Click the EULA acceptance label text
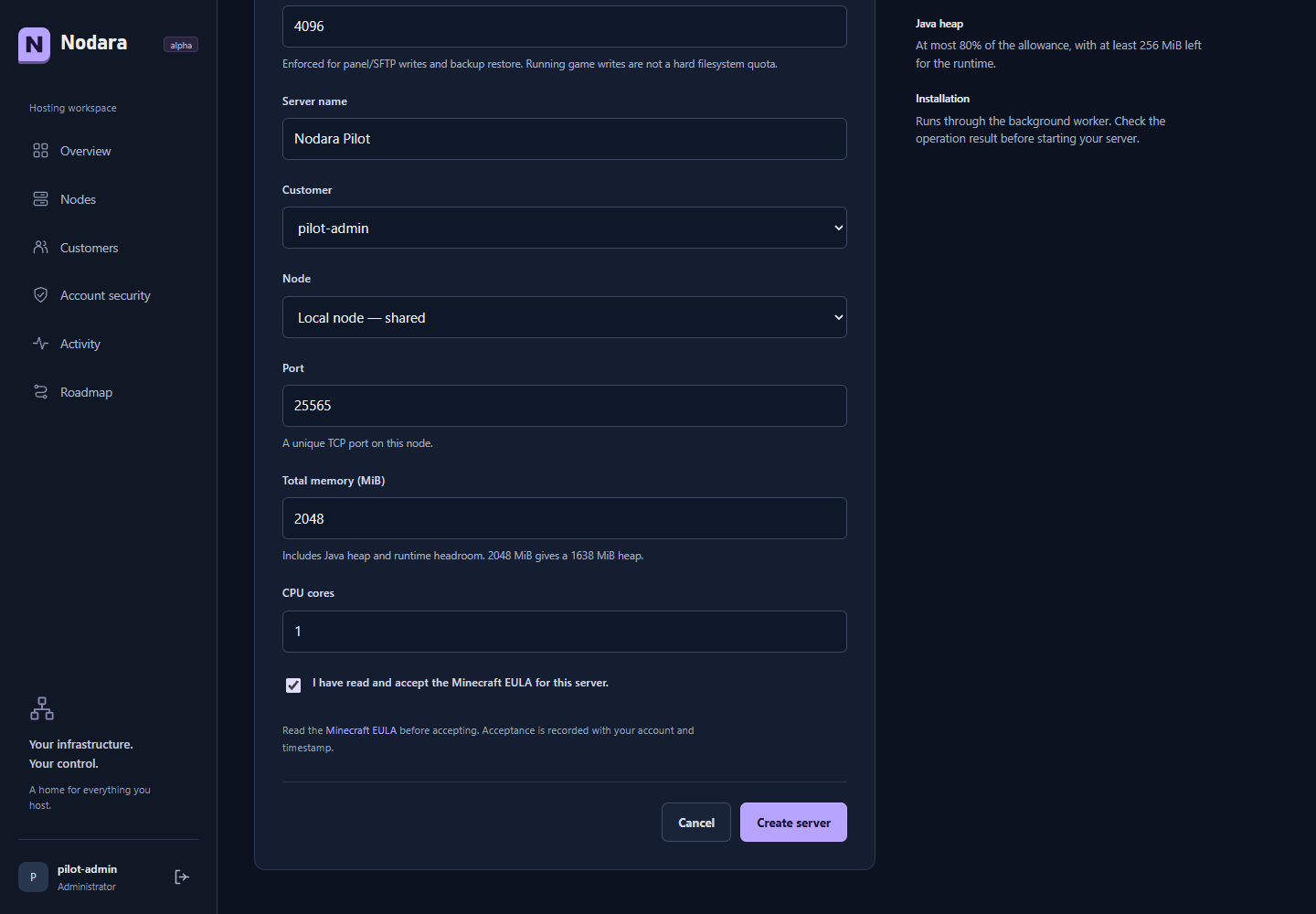1316x914 pixels. 461,683
